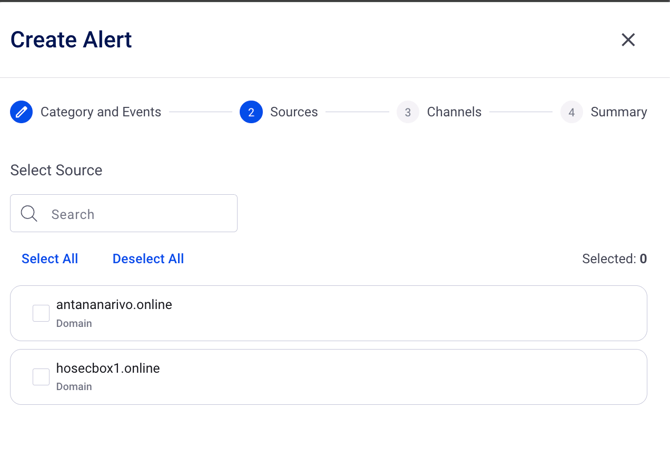Check the antananarivo.online checkbox

click(x=41, y=313)
